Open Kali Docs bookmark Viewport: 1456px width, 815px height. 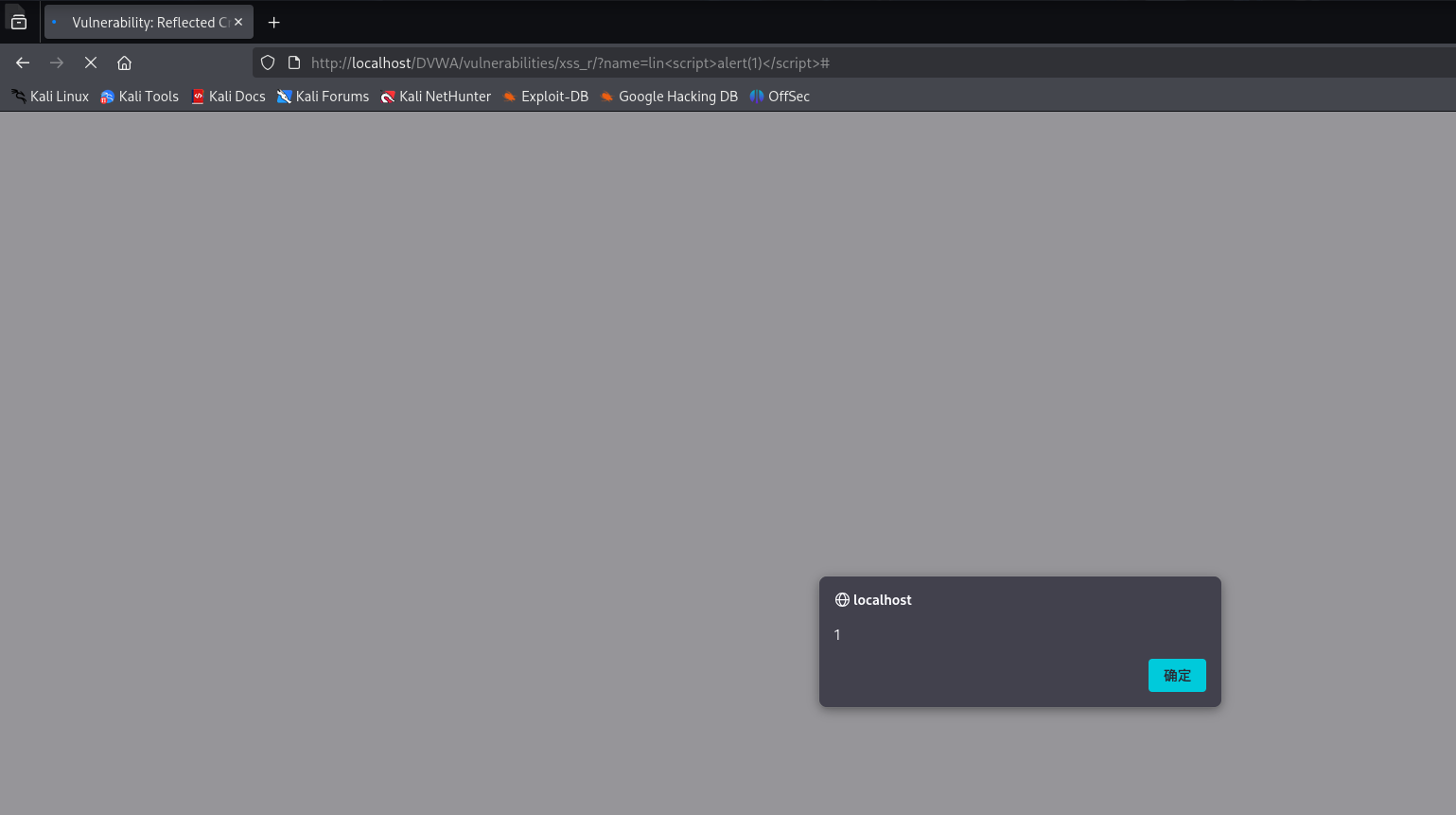229,97
